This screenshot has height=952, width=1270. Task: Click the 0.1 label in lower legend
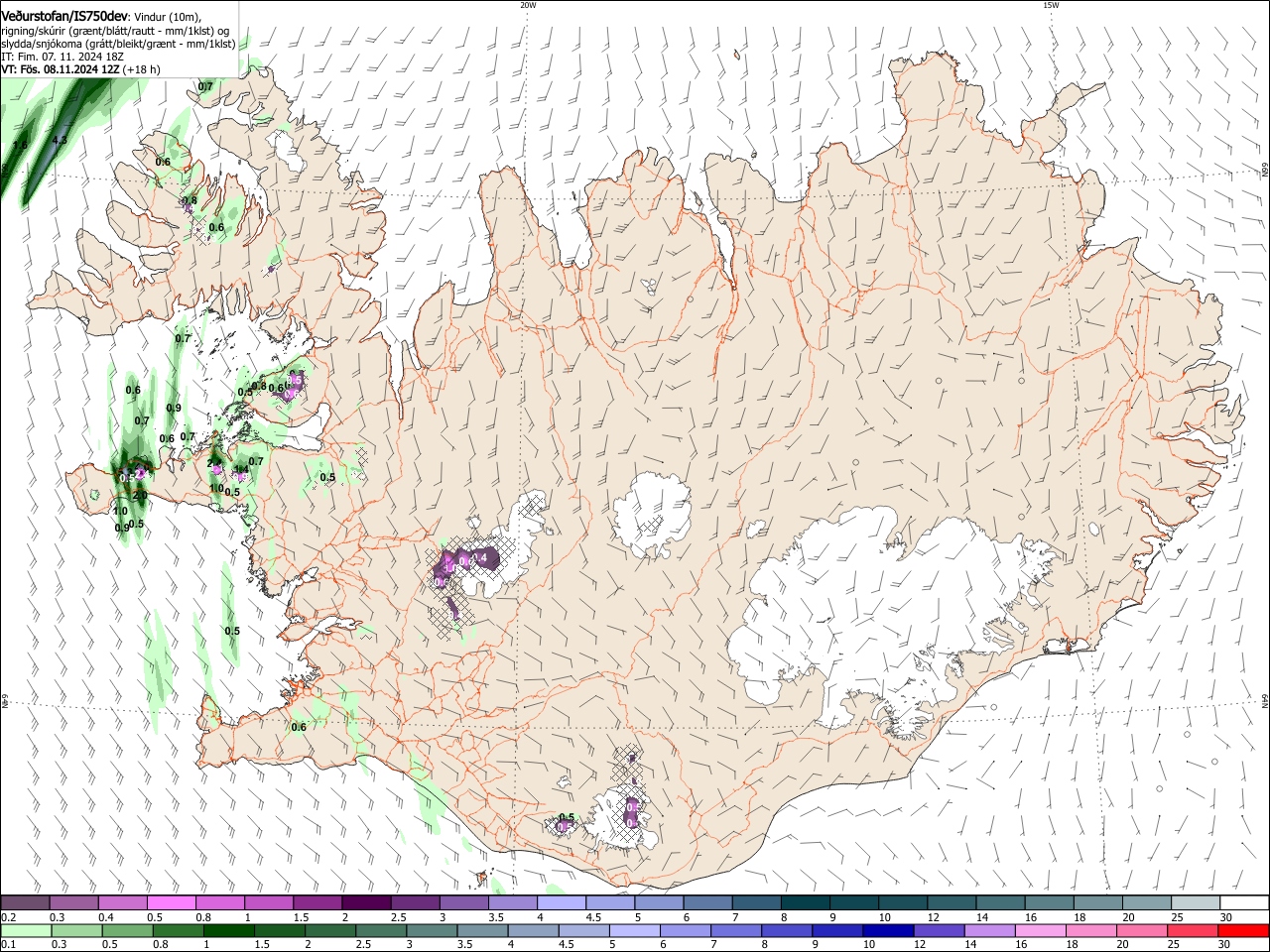[x=7, y=945]
